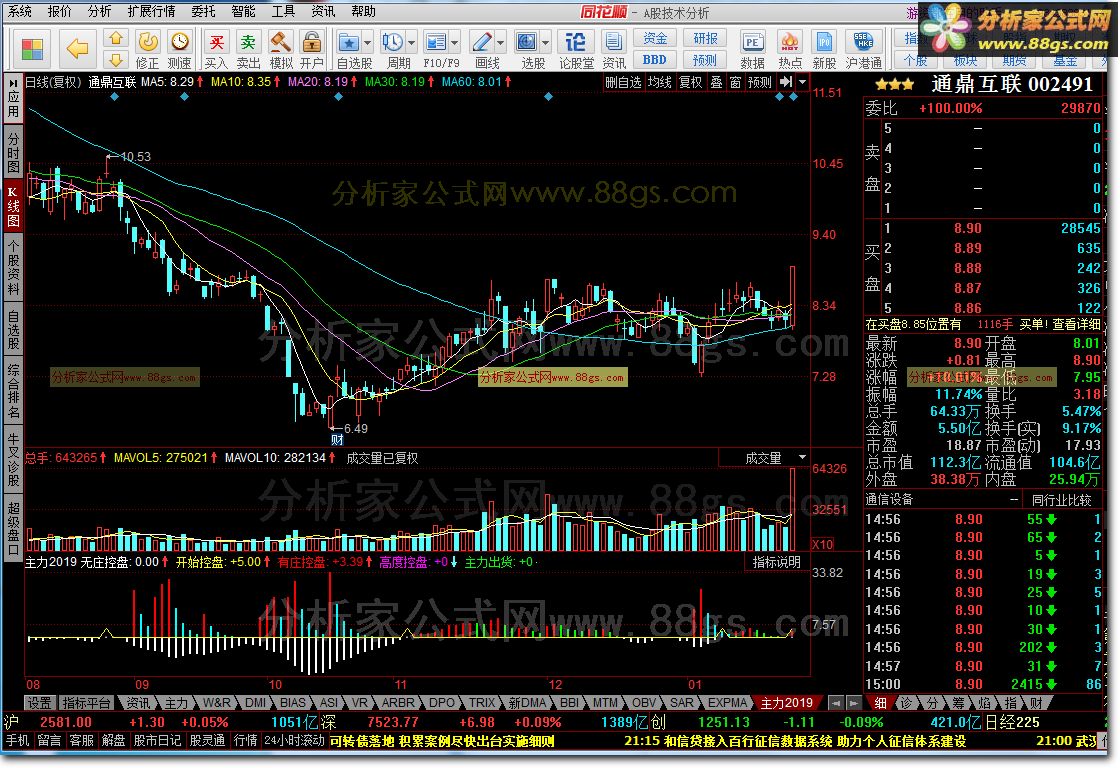Open the 数据 PE data icon
Image resolution: width=1120 pixels, height=768 pixels.
coord(752,49)
